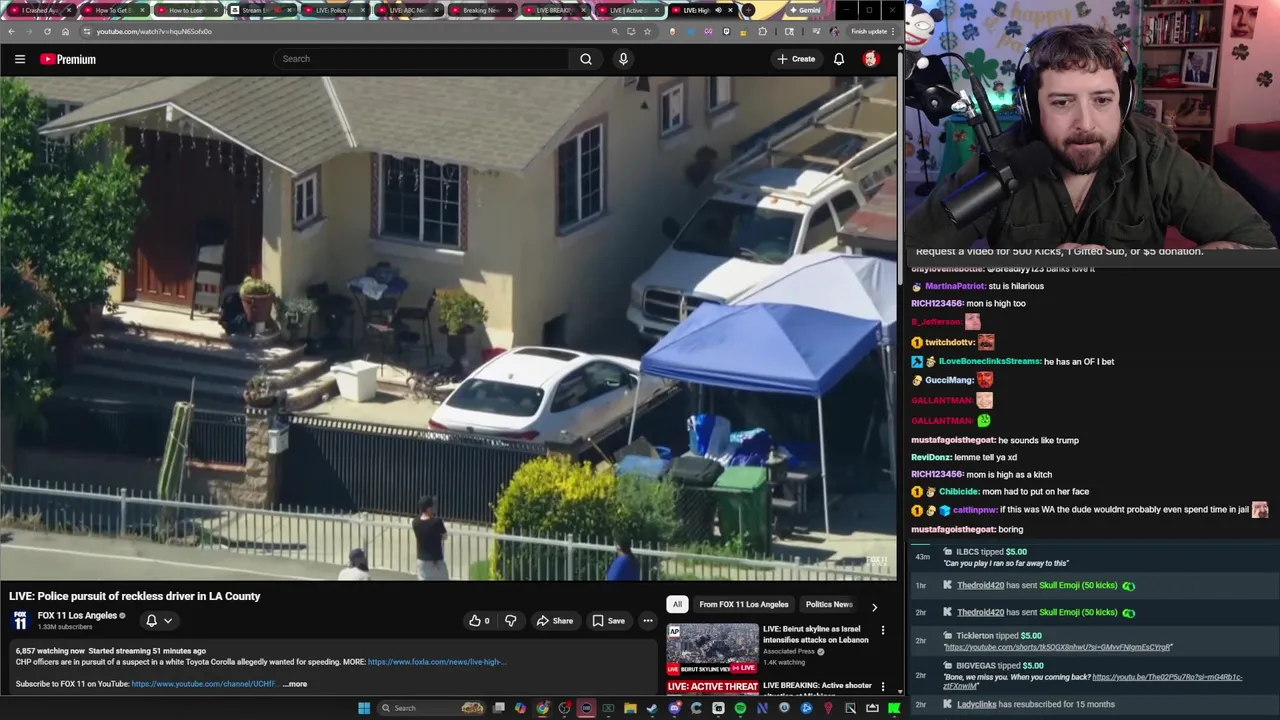This screenshot has height=720, width=1280.
Task: Click the magnifier search button
Action: (586, 59)
